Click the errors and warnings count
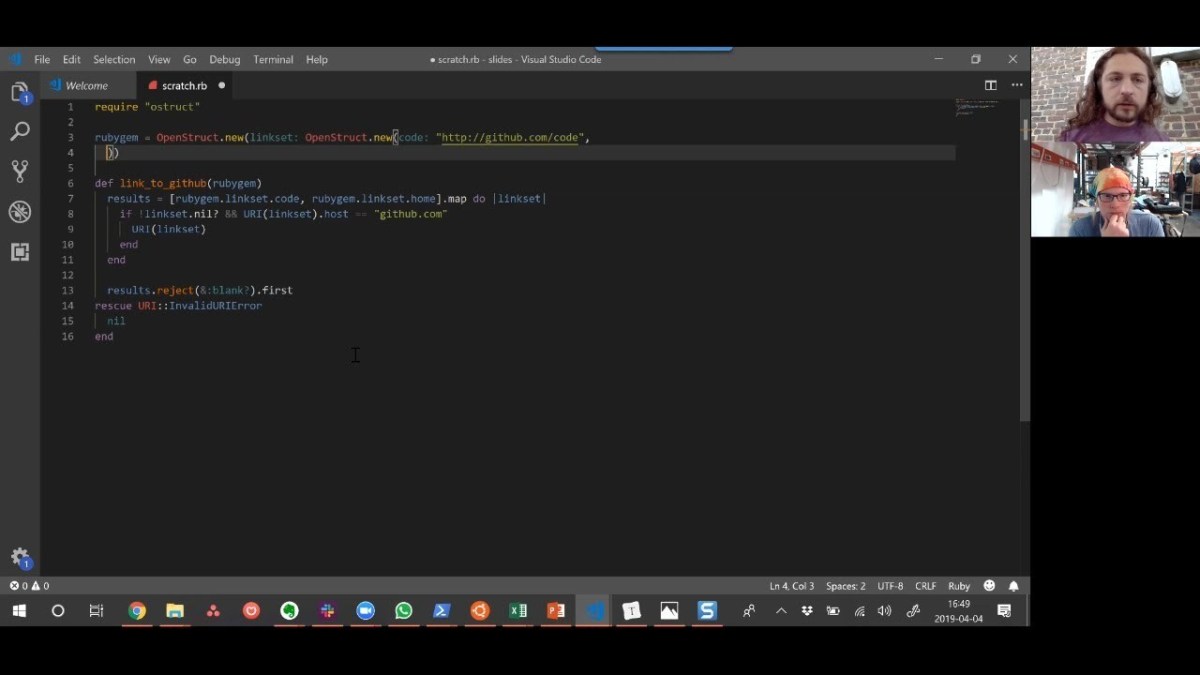Image resolution: width=1200 pixels, height=675 pixels. pos(29,586)
